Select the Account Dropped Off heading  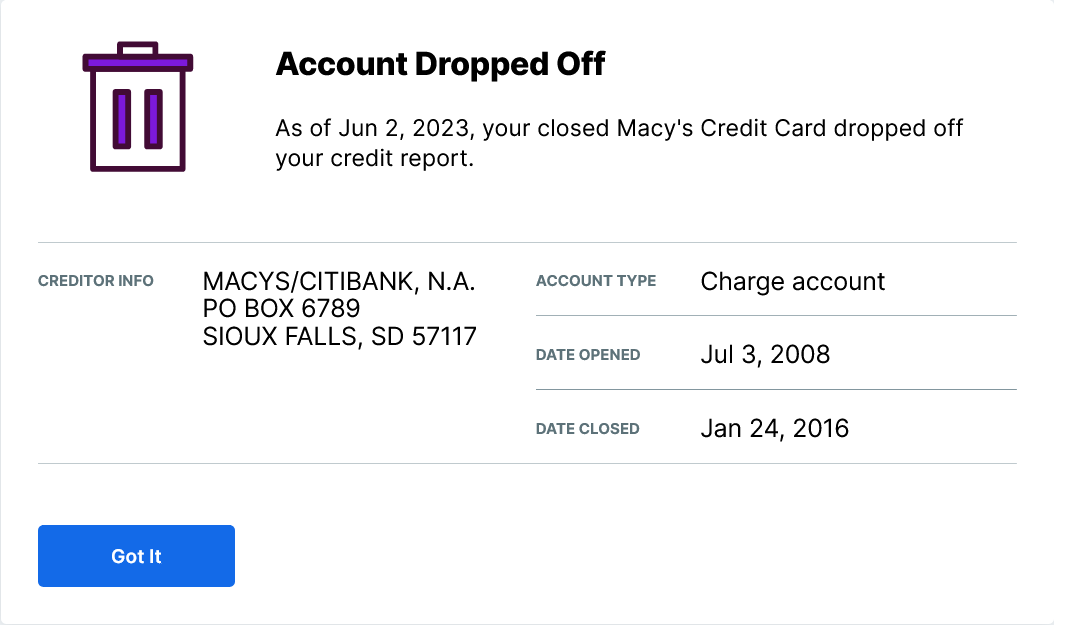[440, 64]
